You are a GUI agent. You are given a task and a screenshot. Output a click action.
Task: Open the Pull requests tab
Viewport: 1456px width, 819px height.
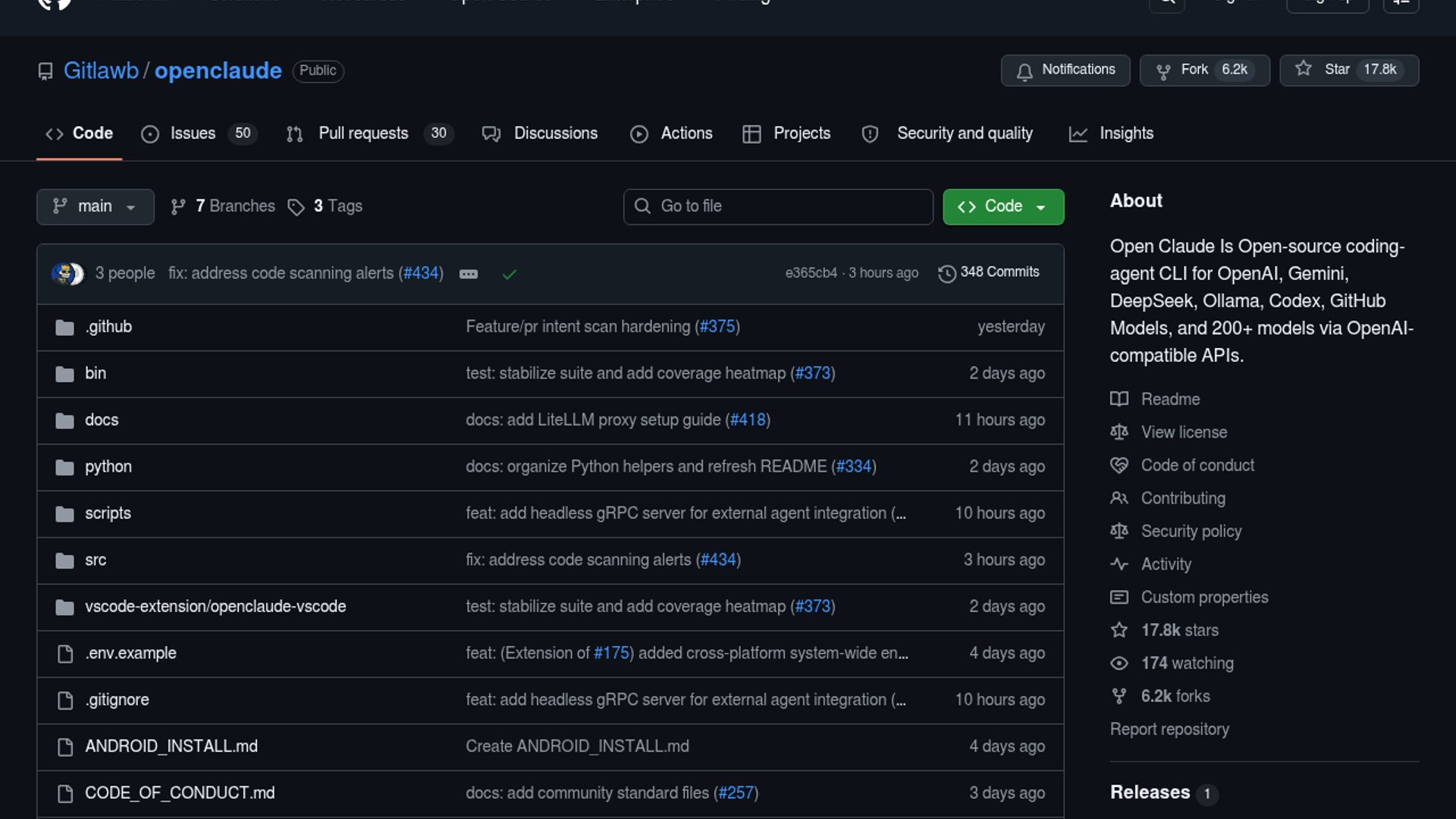(363, 133)
